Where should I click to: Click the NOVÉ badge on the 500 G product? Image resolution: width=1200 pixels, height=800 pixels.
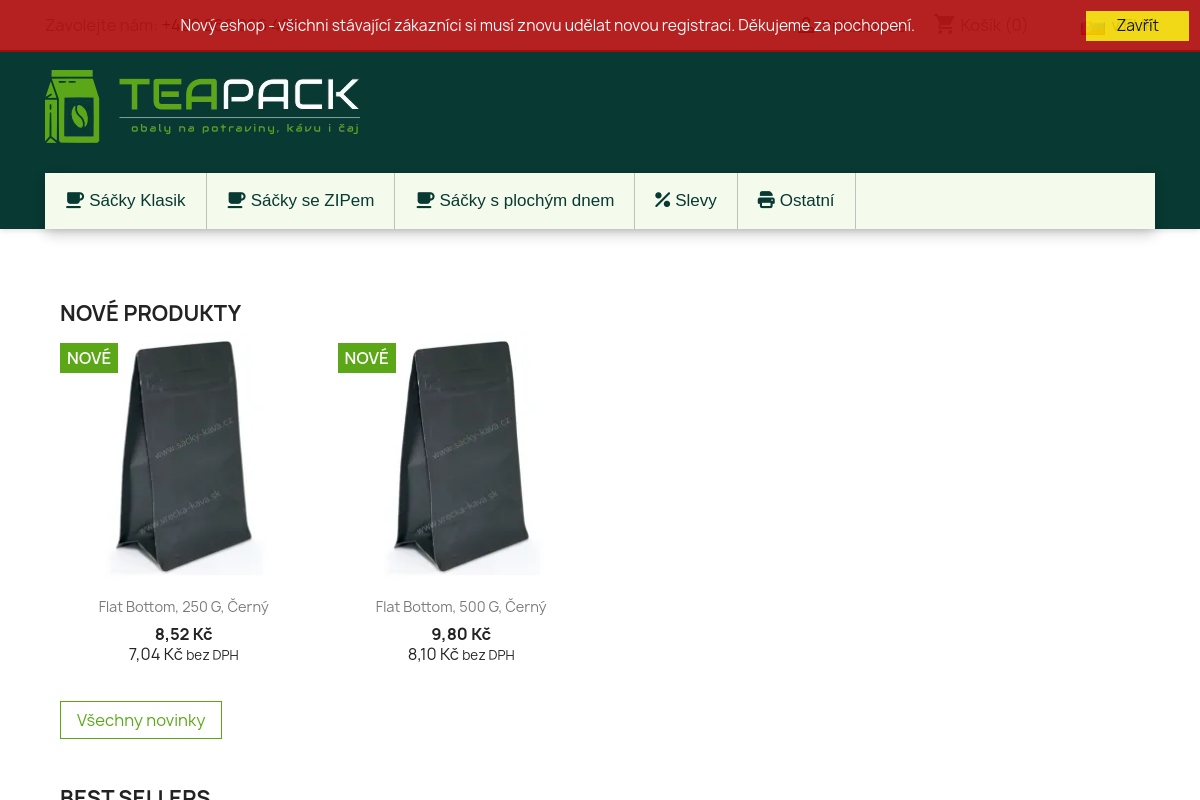366,358
